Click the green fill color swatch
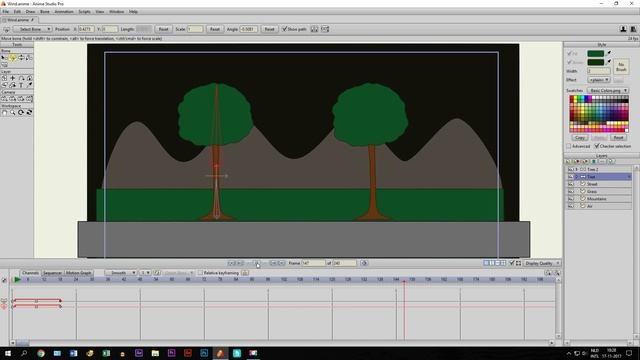Screen dimensions: 640x360 point(596,53)
